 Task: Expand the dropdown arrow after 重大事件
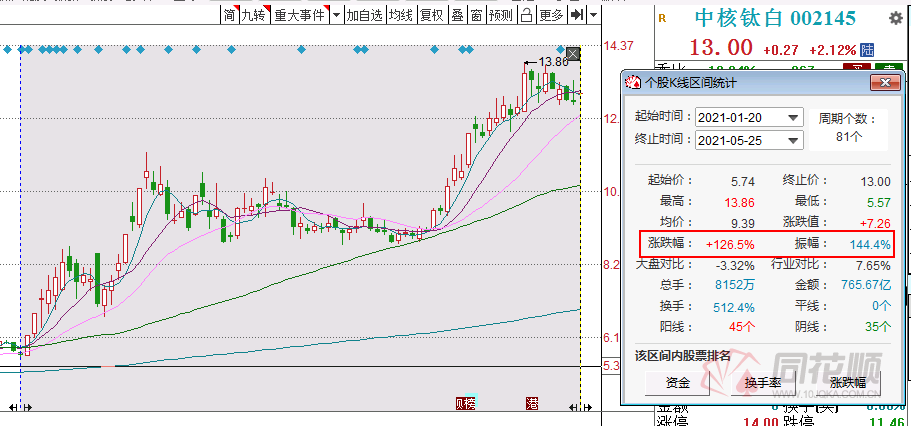(x=336, y=15)
